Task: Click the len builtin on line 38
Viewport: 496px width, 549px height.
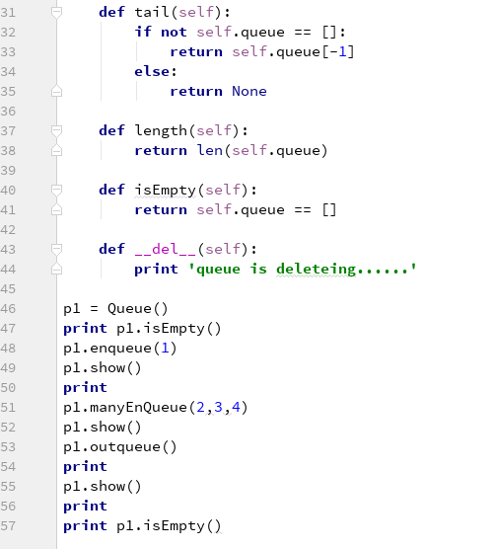Action: tap(210, 151)
